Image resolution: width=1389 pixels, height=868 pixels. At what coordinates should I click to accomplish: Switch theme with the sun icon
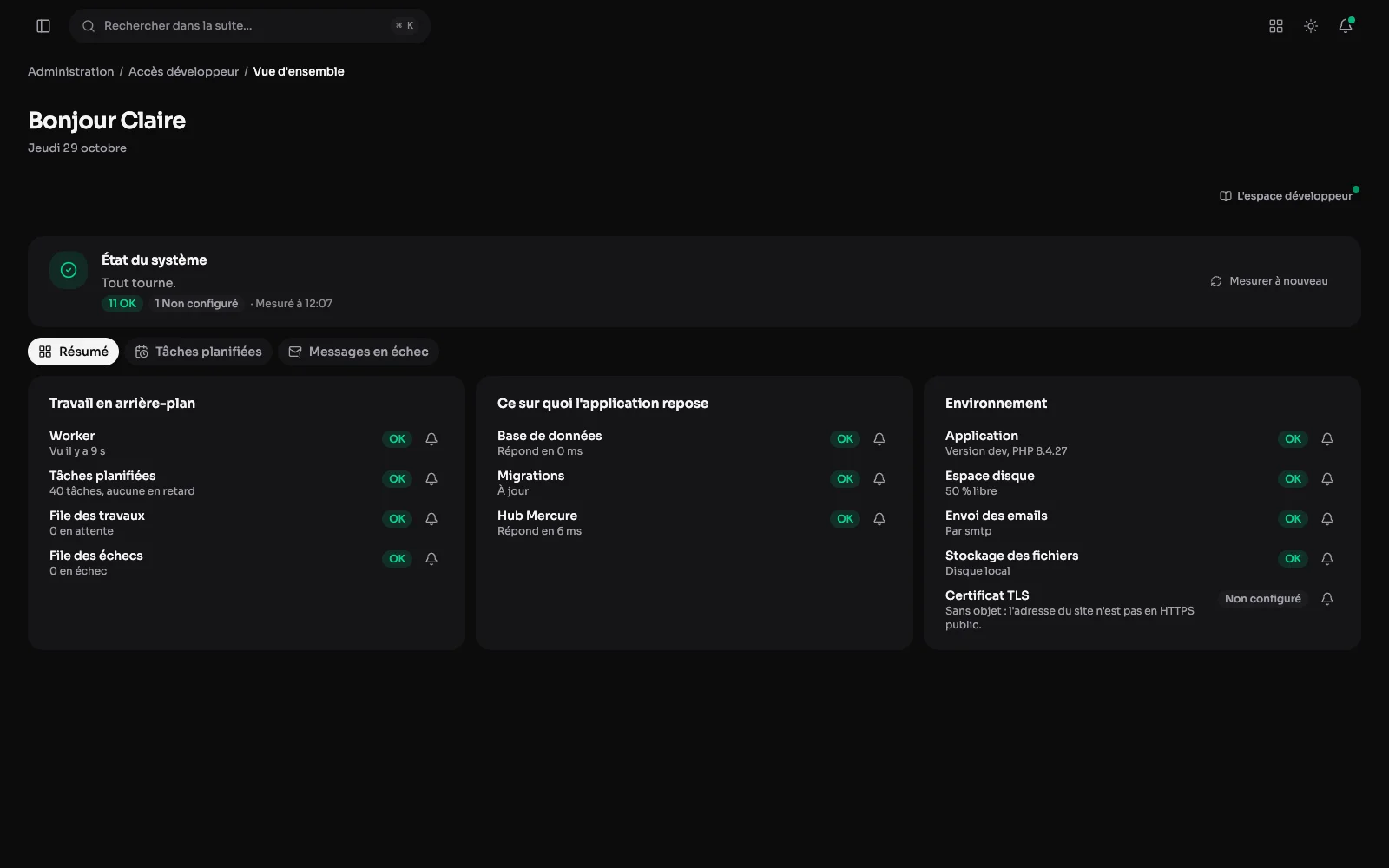1311,26
